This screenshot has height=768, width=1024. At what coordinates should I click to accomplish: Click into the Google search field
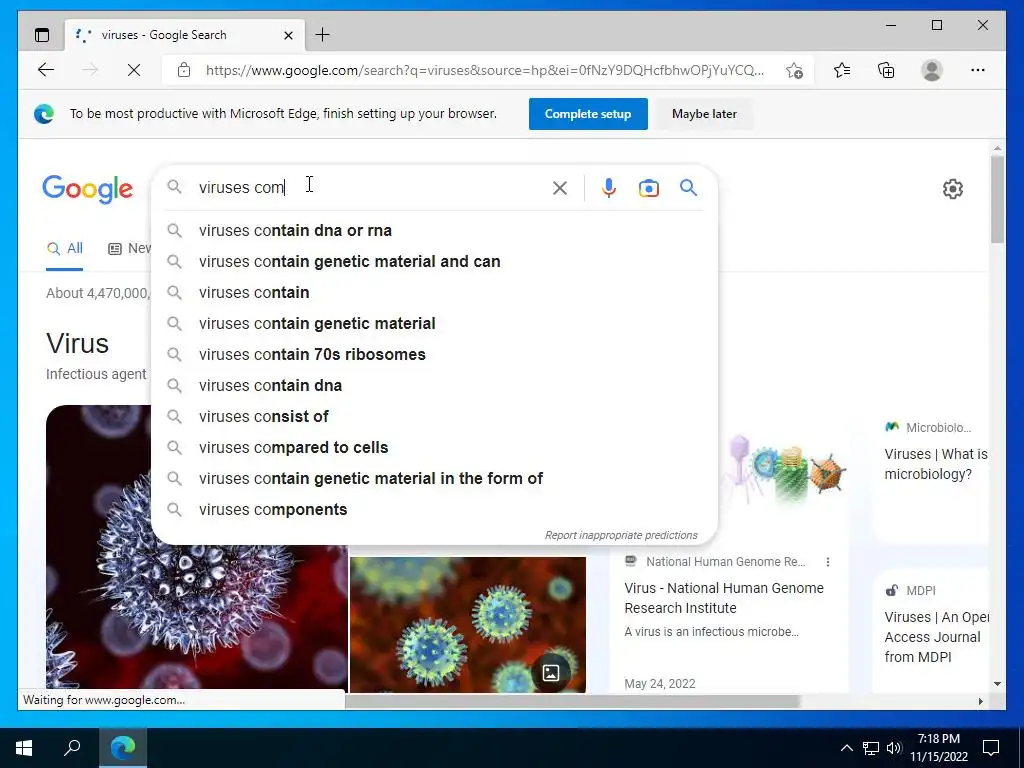(372, 187)
